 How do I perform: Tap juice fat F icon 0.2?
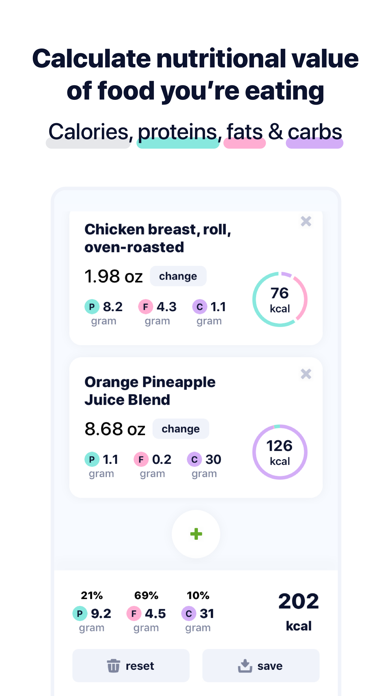pos(141,459)
